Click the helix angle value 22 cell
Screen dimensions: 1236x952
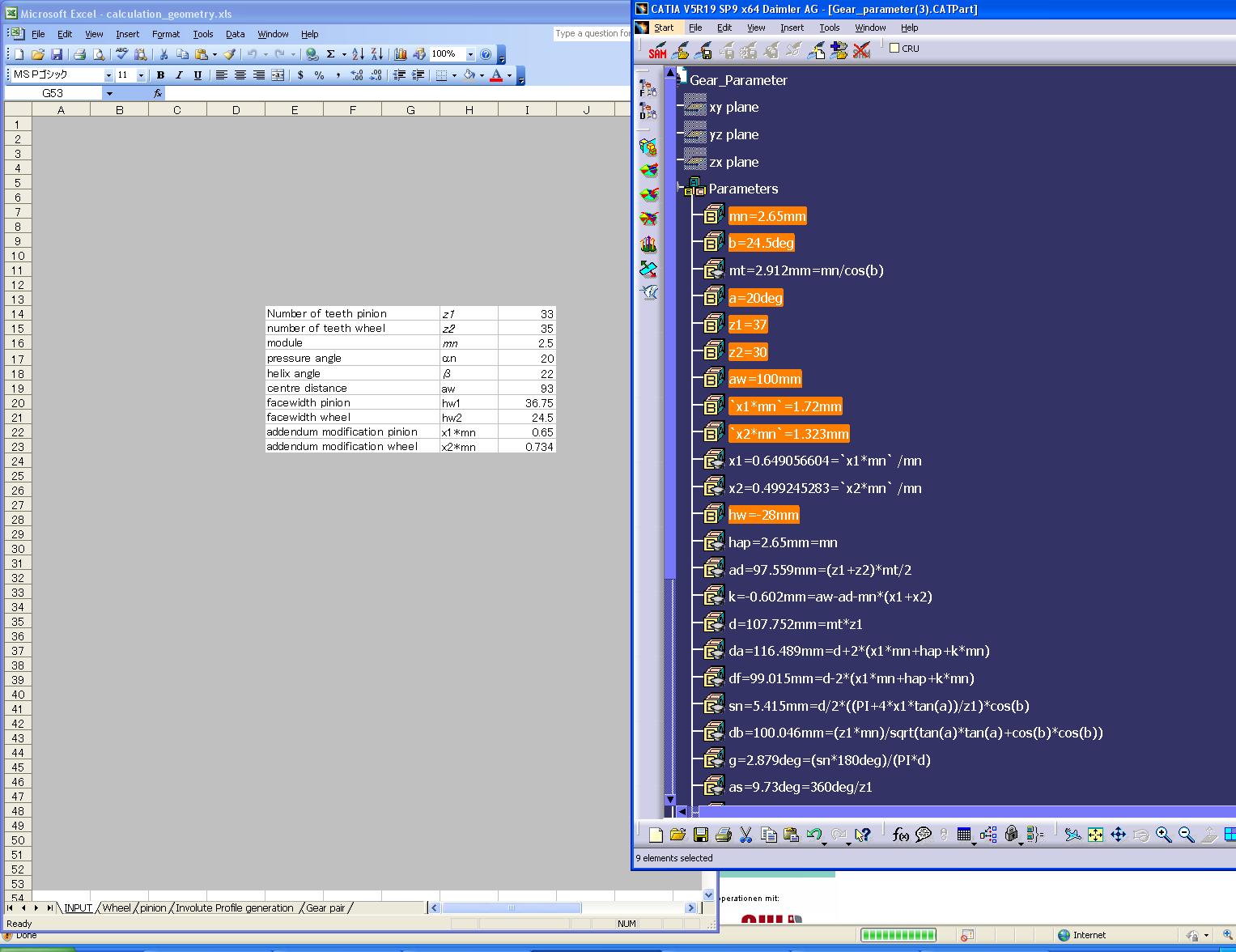tap(527, 373)
